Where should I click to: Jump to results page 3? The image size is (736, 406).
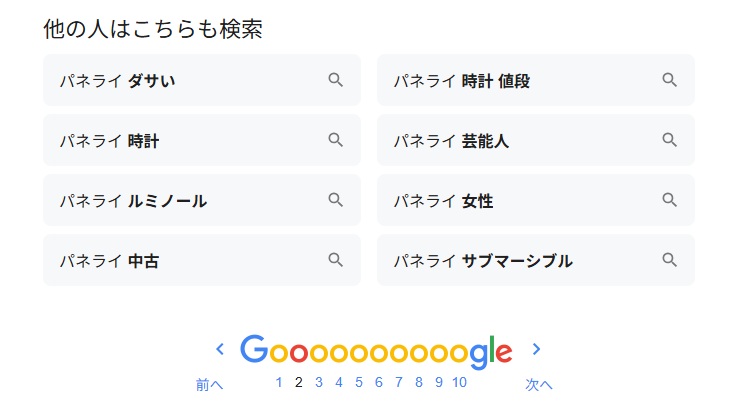click(x=319, y=382)
